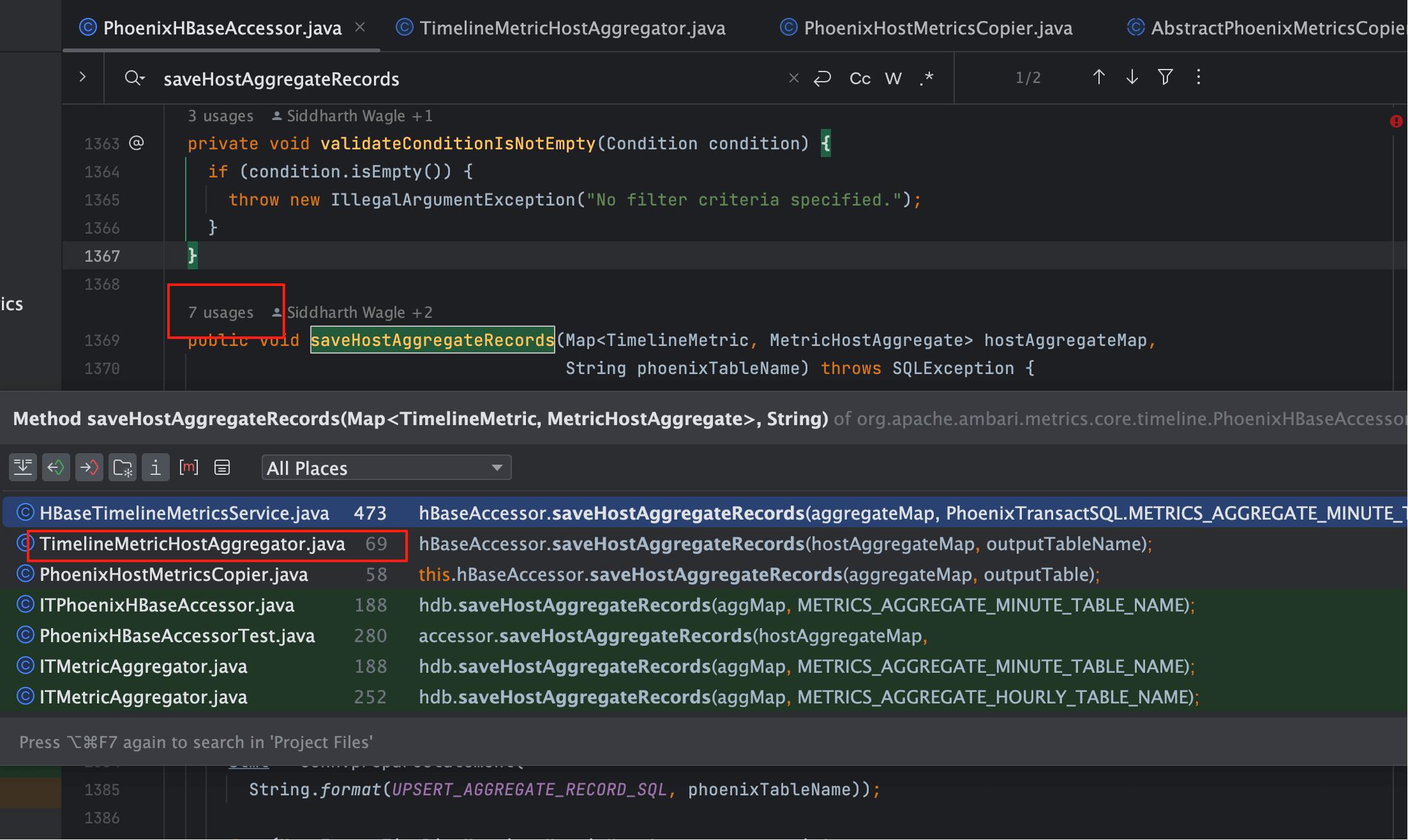Screen dimensions: 1408x840
Task: Toggle the red [m] method filter icon
Action: click(x=189, y=468)
